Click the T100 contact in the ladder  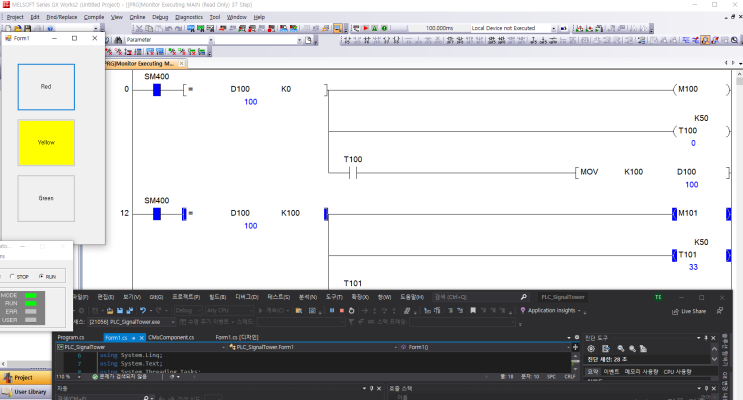[x=353, y=173]
